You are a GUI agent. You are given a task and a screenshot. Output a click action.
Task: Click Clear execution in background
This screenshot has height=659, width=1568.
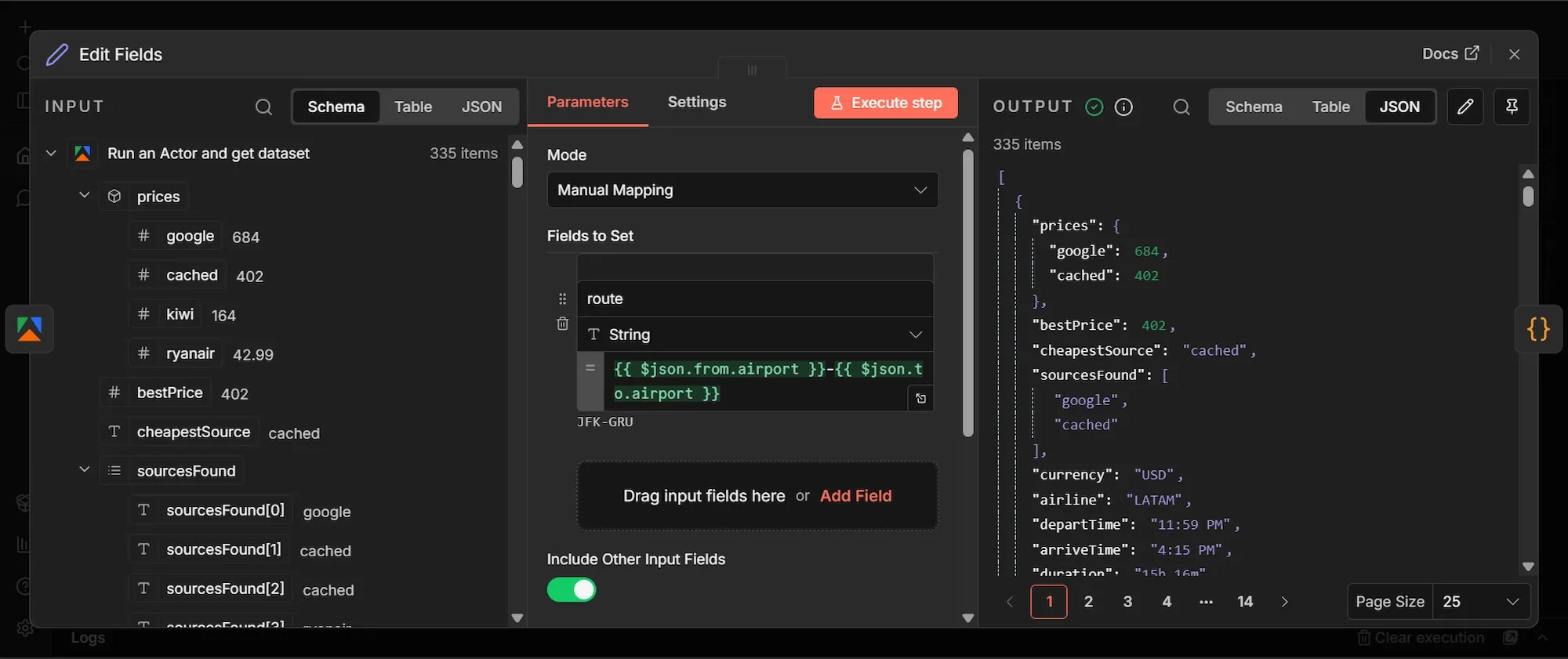(x=1421, y=638)
